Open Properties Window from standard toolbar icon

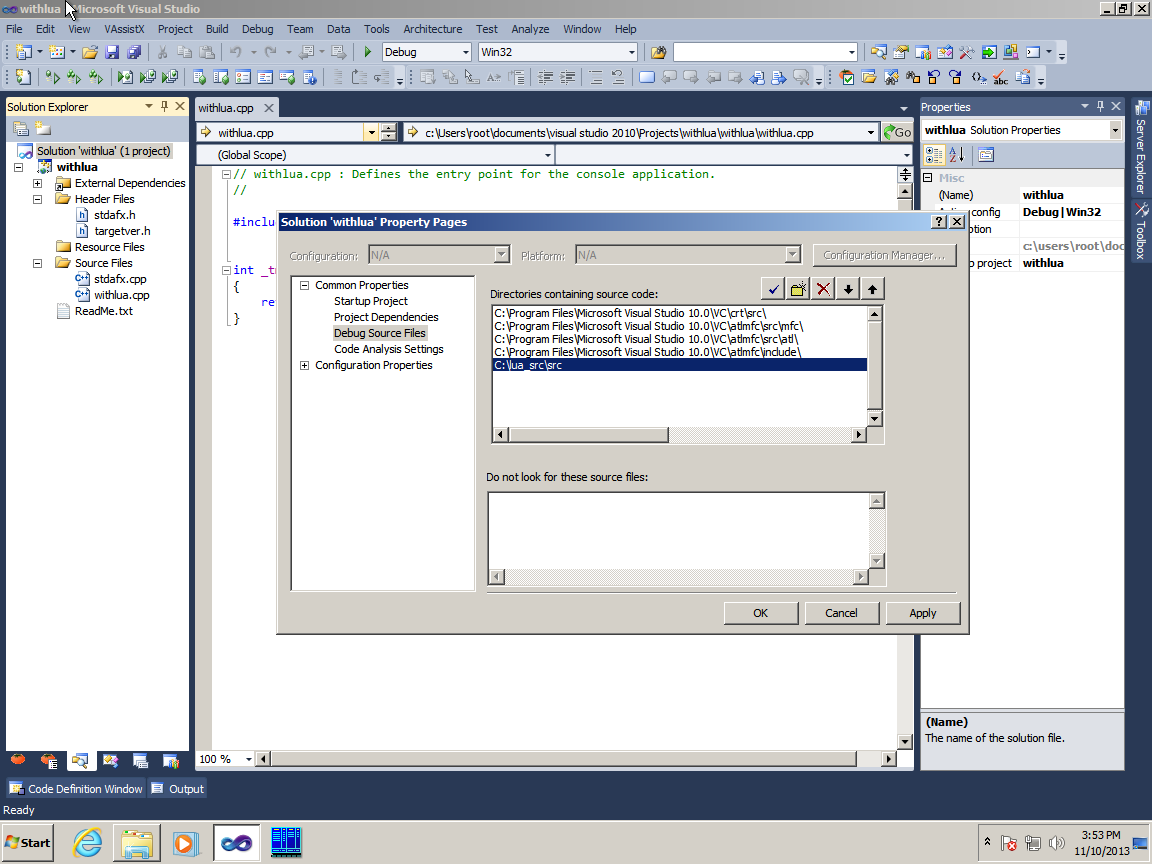click(901, 52)
